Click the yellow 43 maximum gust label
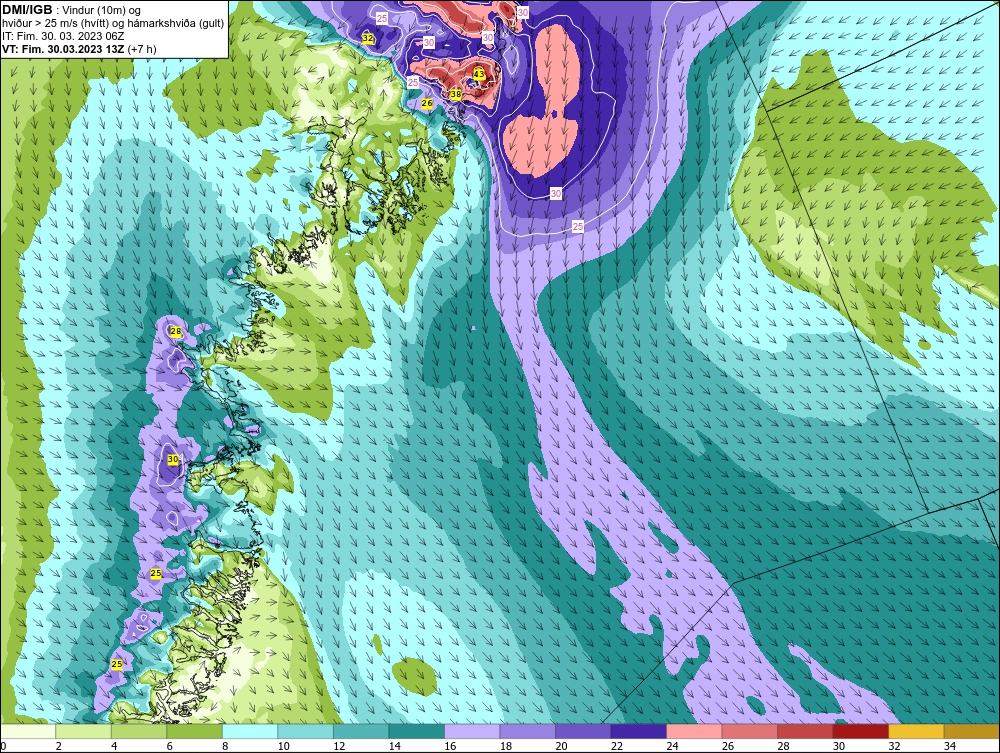 coord(478,75)
